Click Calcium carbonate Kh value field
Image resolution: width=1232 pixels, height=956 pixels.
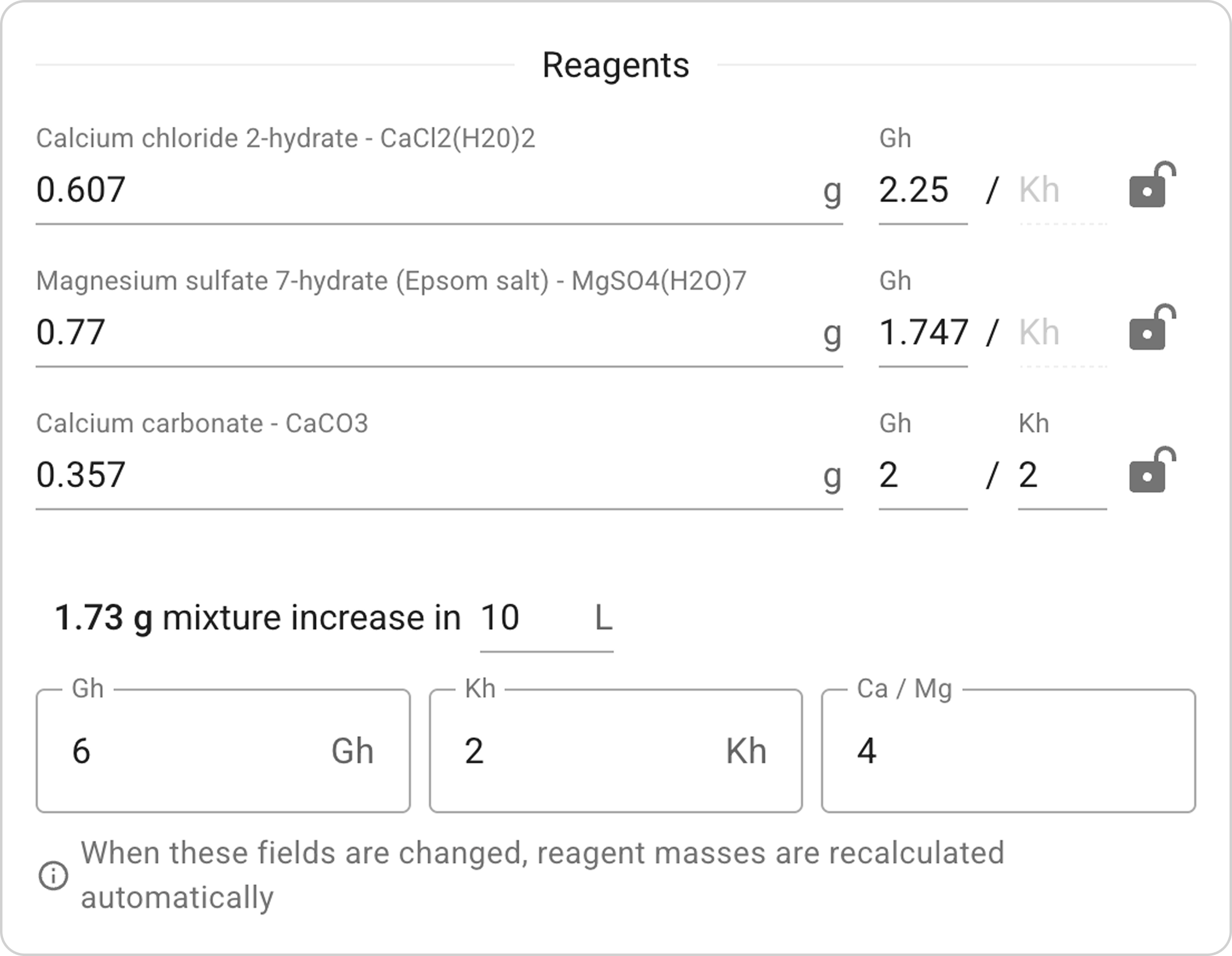pyautogui.click(x=1061, y=475)
